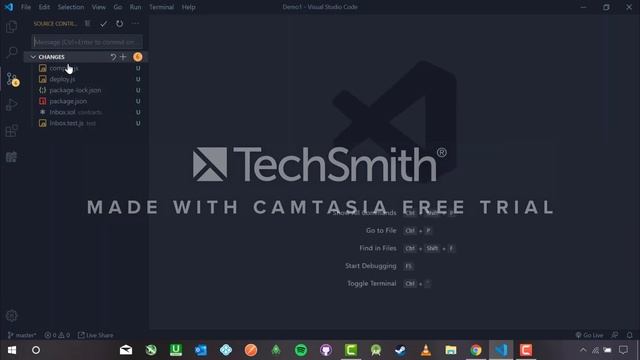The height and width of the screenshot is (360, 640).
Task: Open Camtasia recorder from taskbar
Action: tap(526, 350)
